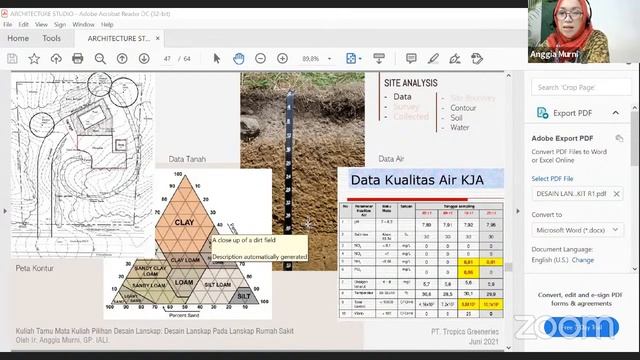The image size is (640, 360).
Task: Activate the Selection arrow tool
Action: coord(217,59)
